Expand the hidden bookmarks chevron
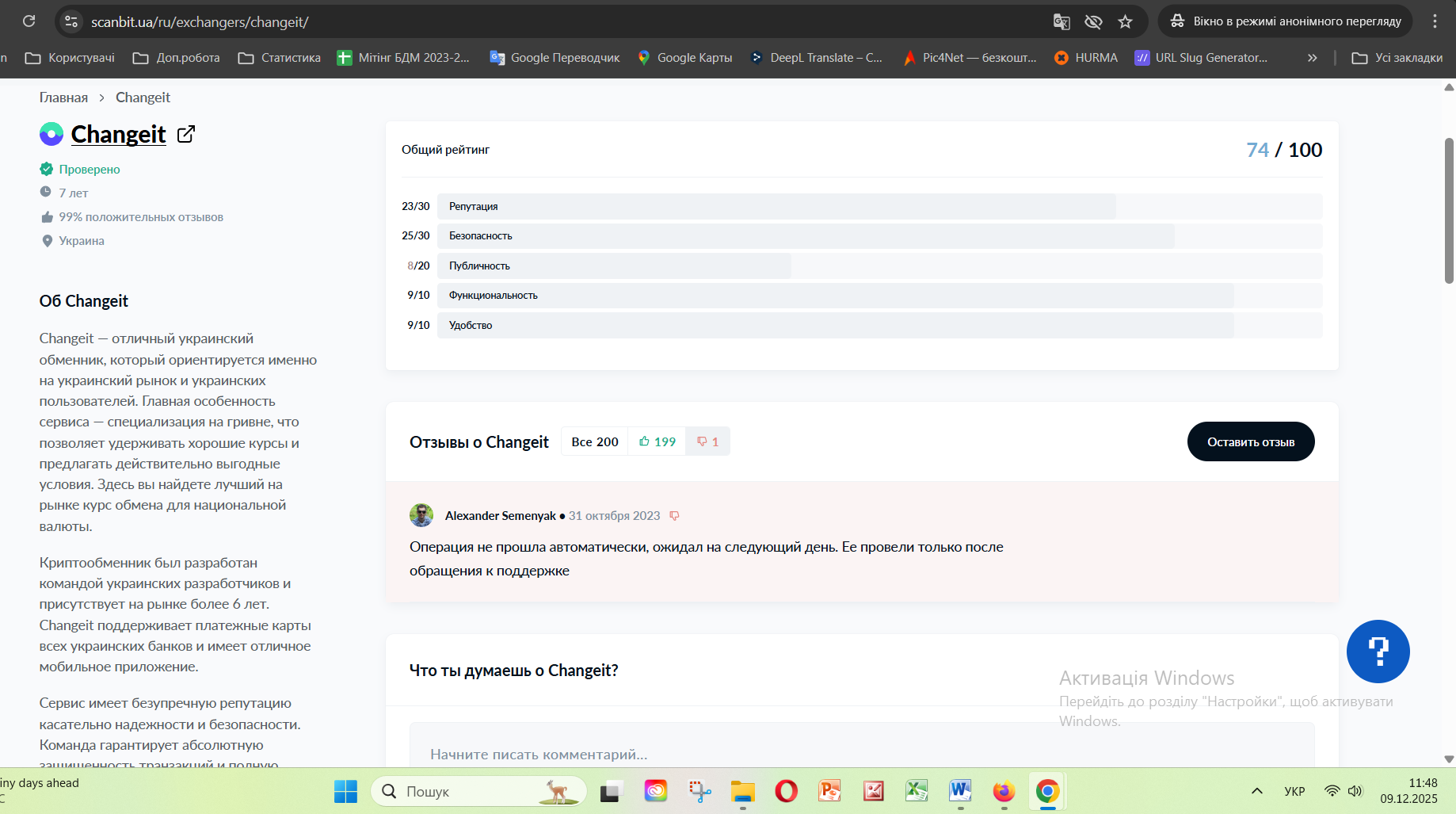The image size is (1456, 814). 1313,58
